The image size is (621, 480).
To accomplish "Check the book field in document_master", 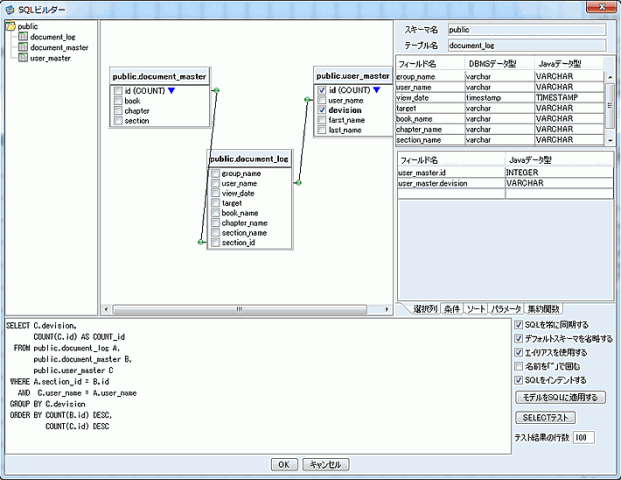I will click(117, 101).
